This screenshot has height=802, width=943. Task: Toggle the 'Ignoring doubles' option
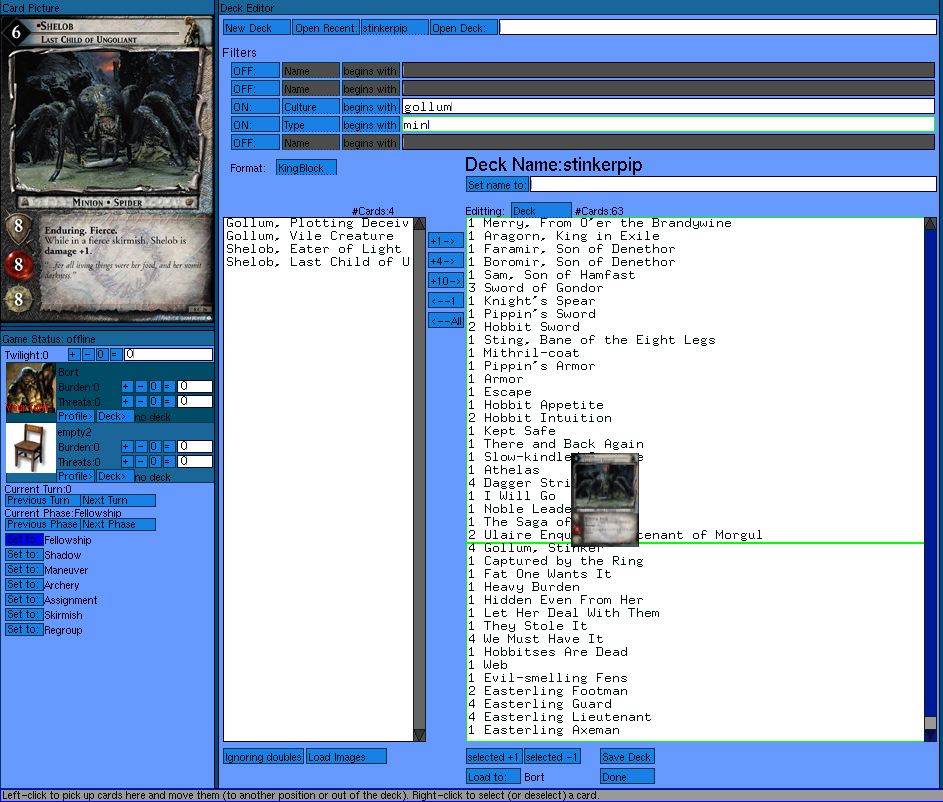click(x=263, y=756)
